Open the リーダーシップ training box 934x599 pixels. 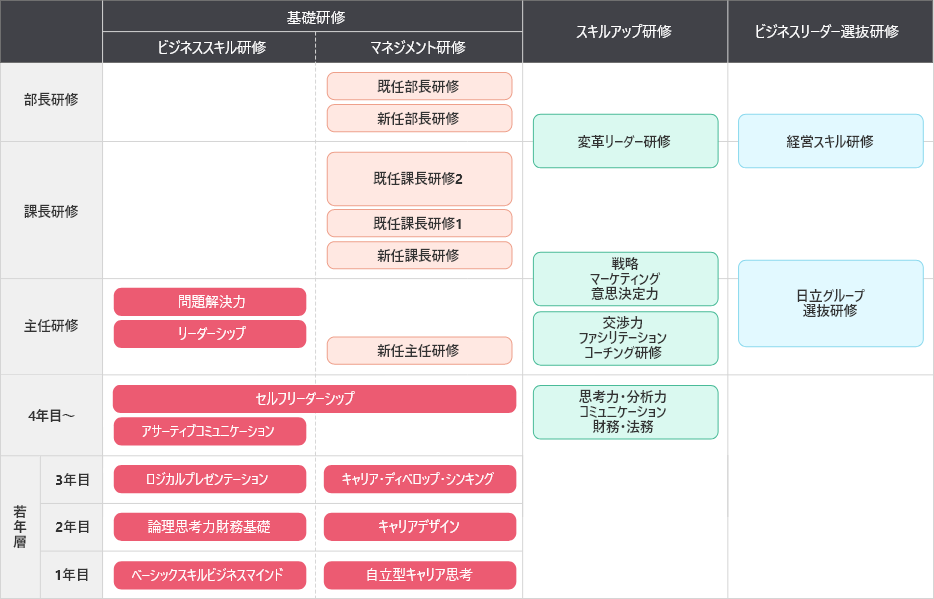click(x=210, y=334)
